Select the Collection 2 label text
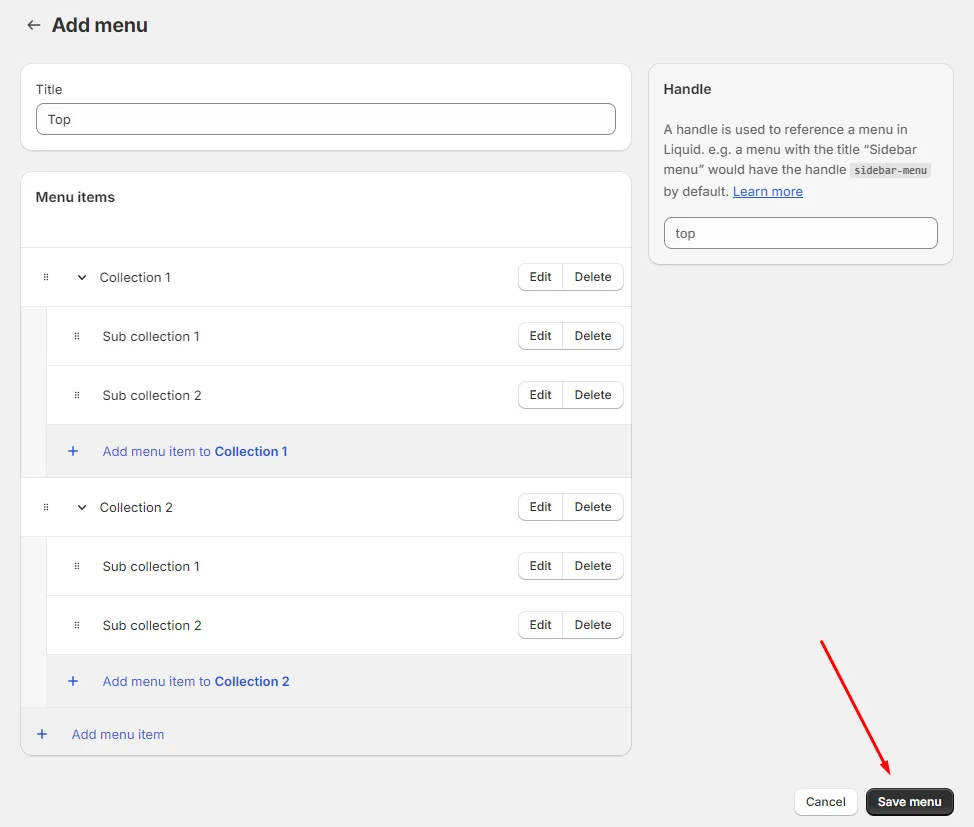974x827 pixels. coord(136,507)
